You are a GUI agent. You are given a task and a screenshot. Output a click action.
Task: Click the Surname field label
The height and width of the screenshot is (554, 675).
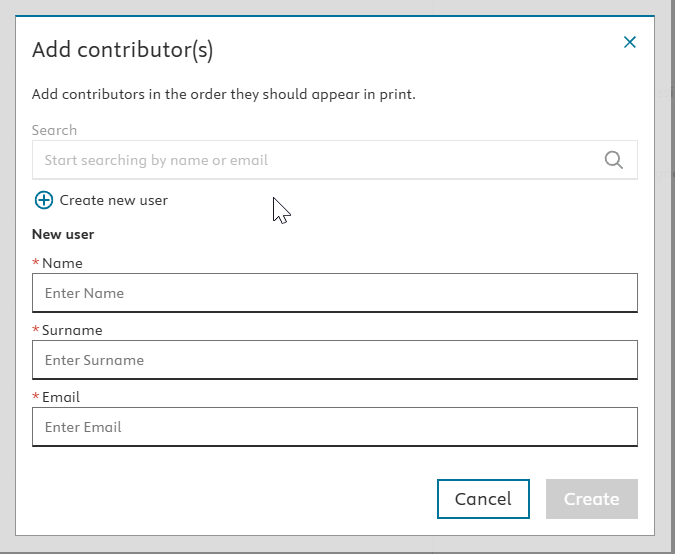tap(72, 330)
